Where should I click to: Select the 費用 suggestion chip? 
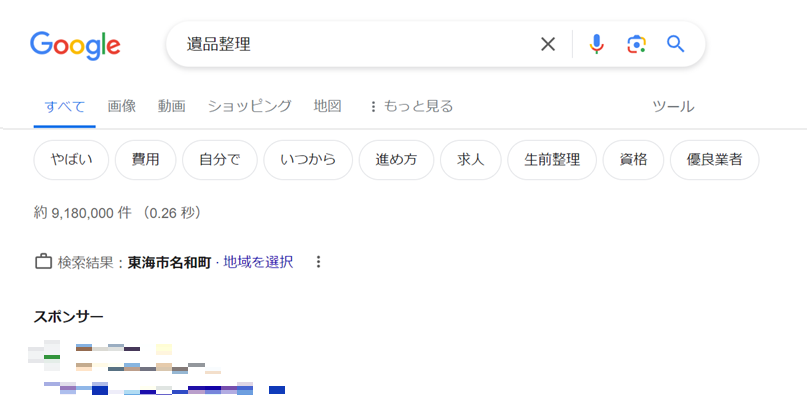pyautogui.click(x=146, y=160)
